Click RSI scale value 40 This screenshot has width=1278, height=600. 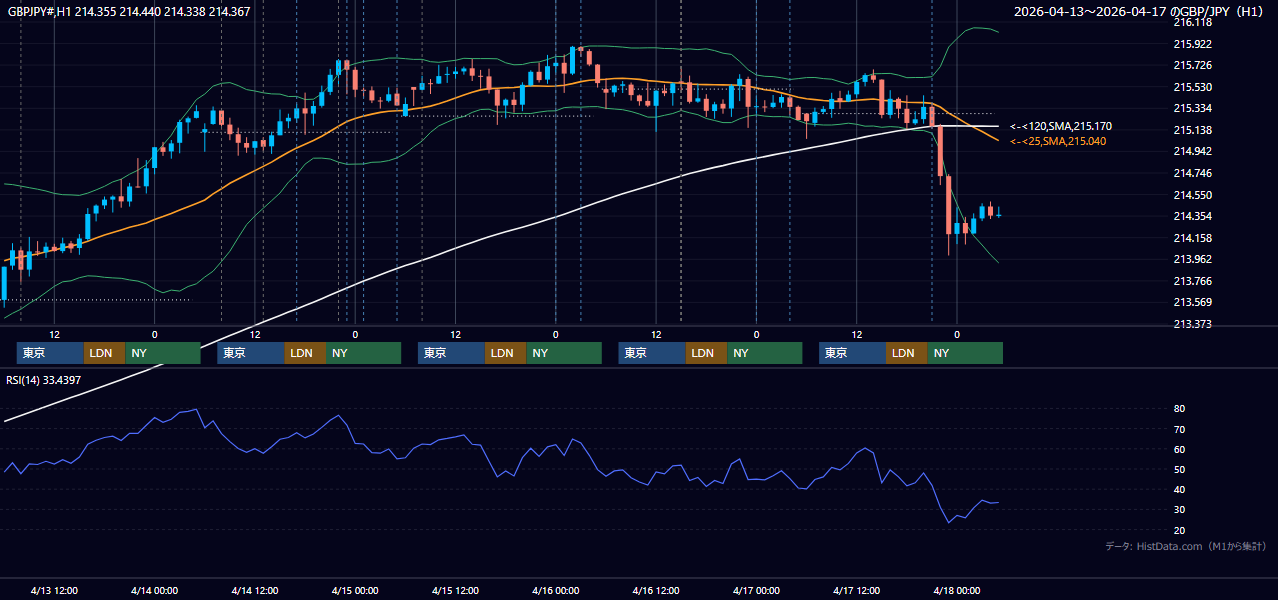click(1180, 489)
